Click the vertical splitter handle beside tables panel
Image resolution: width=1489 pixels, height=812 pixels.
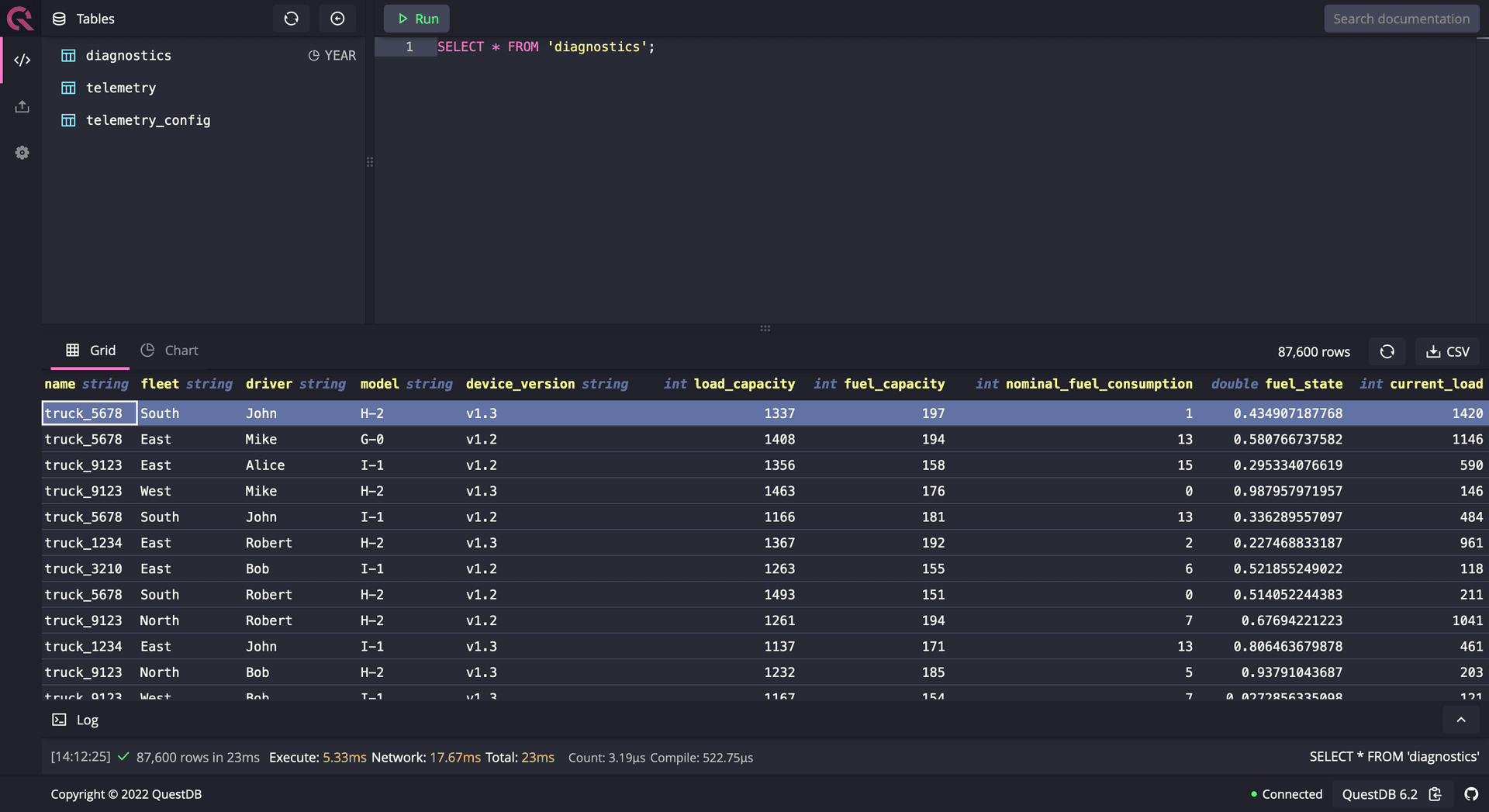point(370,162)
